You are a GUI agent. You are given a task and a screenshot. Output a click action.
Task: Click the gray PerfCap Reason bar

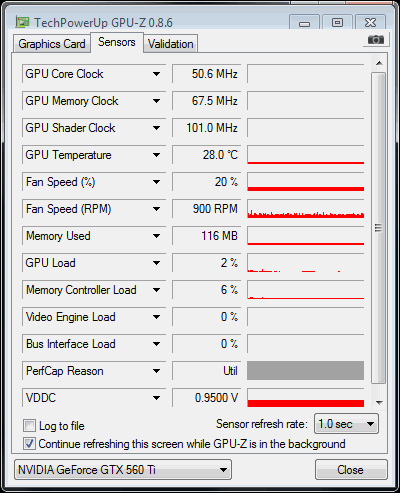(305, 371)
